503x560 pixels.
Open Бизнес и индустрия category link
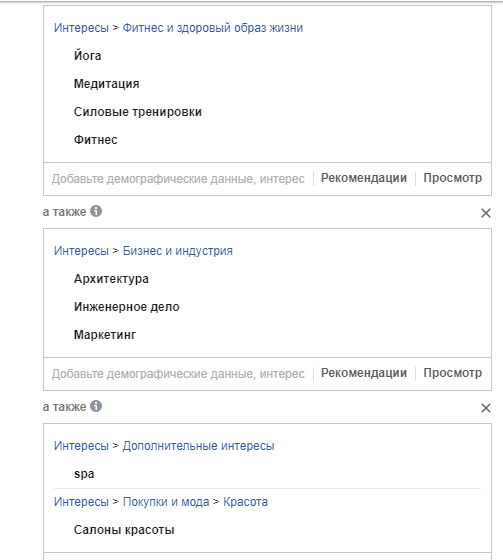pos(178,251)
